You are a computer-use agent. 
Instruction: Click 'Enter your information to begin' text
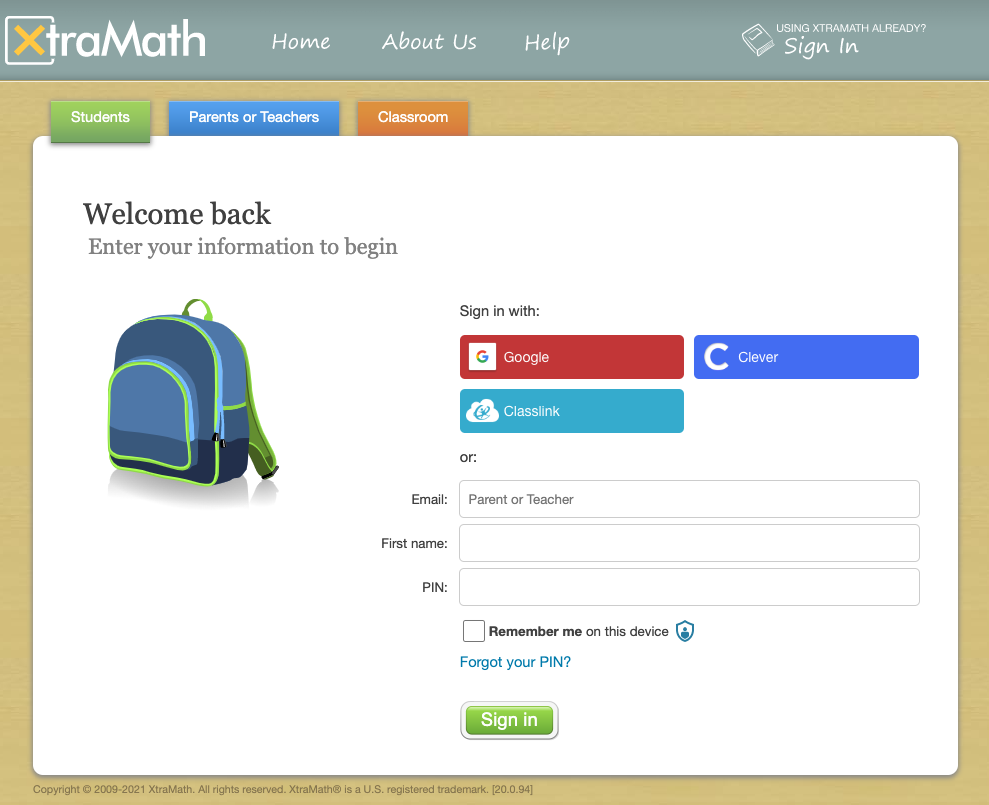tap(243, 247)
